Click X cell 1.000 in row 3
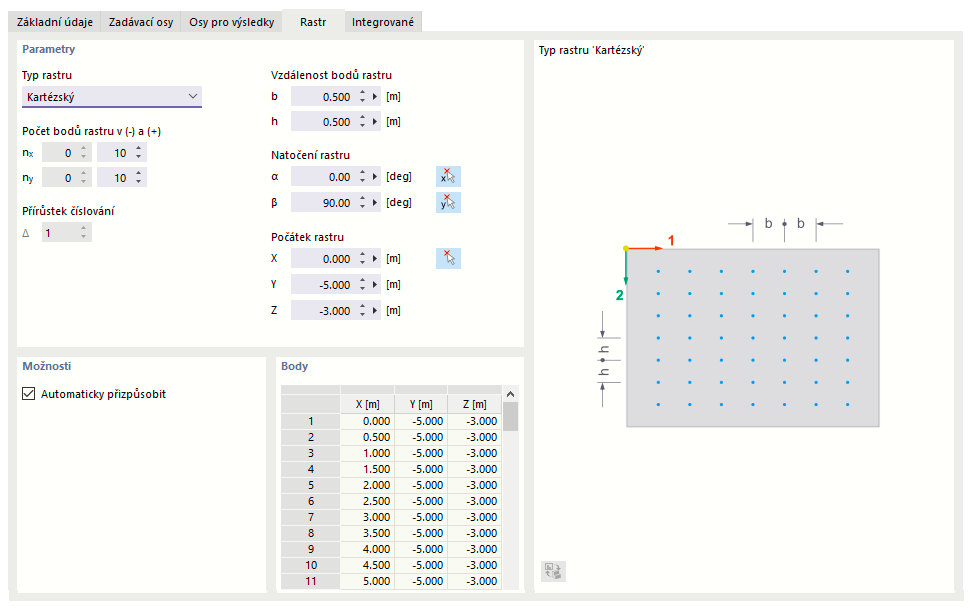The height and width of the screenshot is (609, 971). click(367, 453)
